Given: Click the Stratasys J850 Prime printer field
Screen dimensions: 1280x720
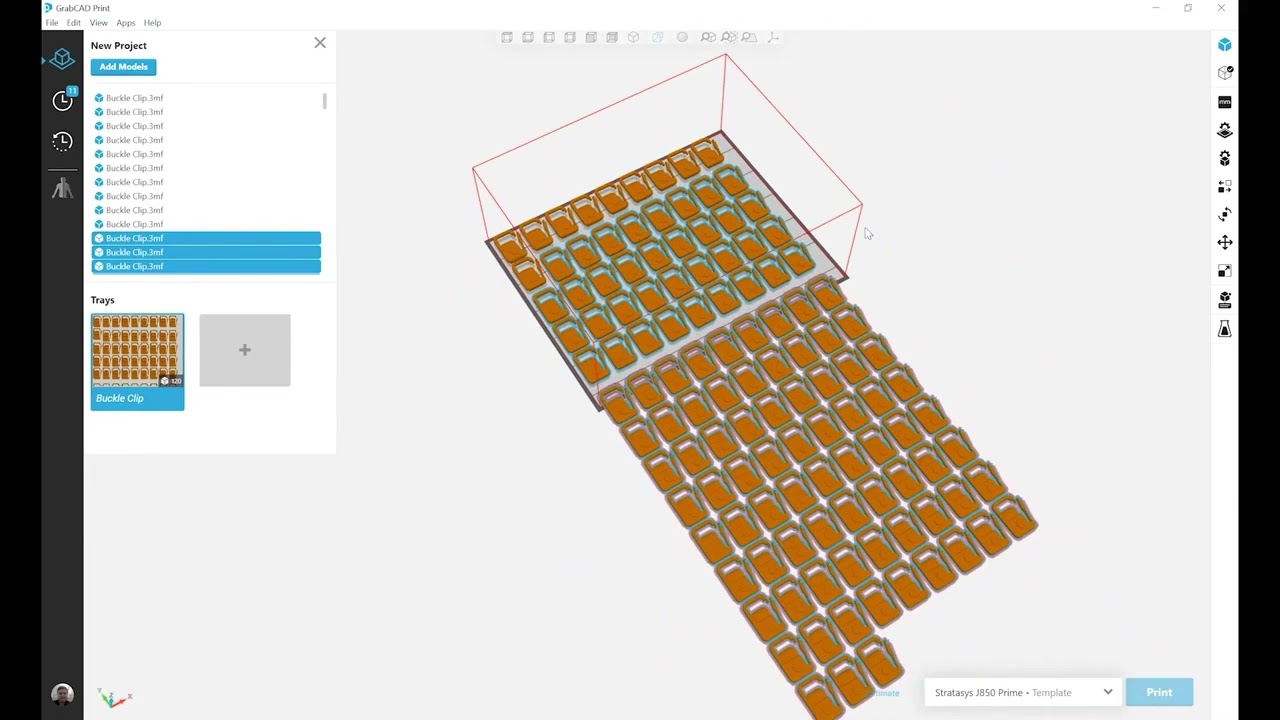Looking at the screenshot, I should pos(1022,692).
